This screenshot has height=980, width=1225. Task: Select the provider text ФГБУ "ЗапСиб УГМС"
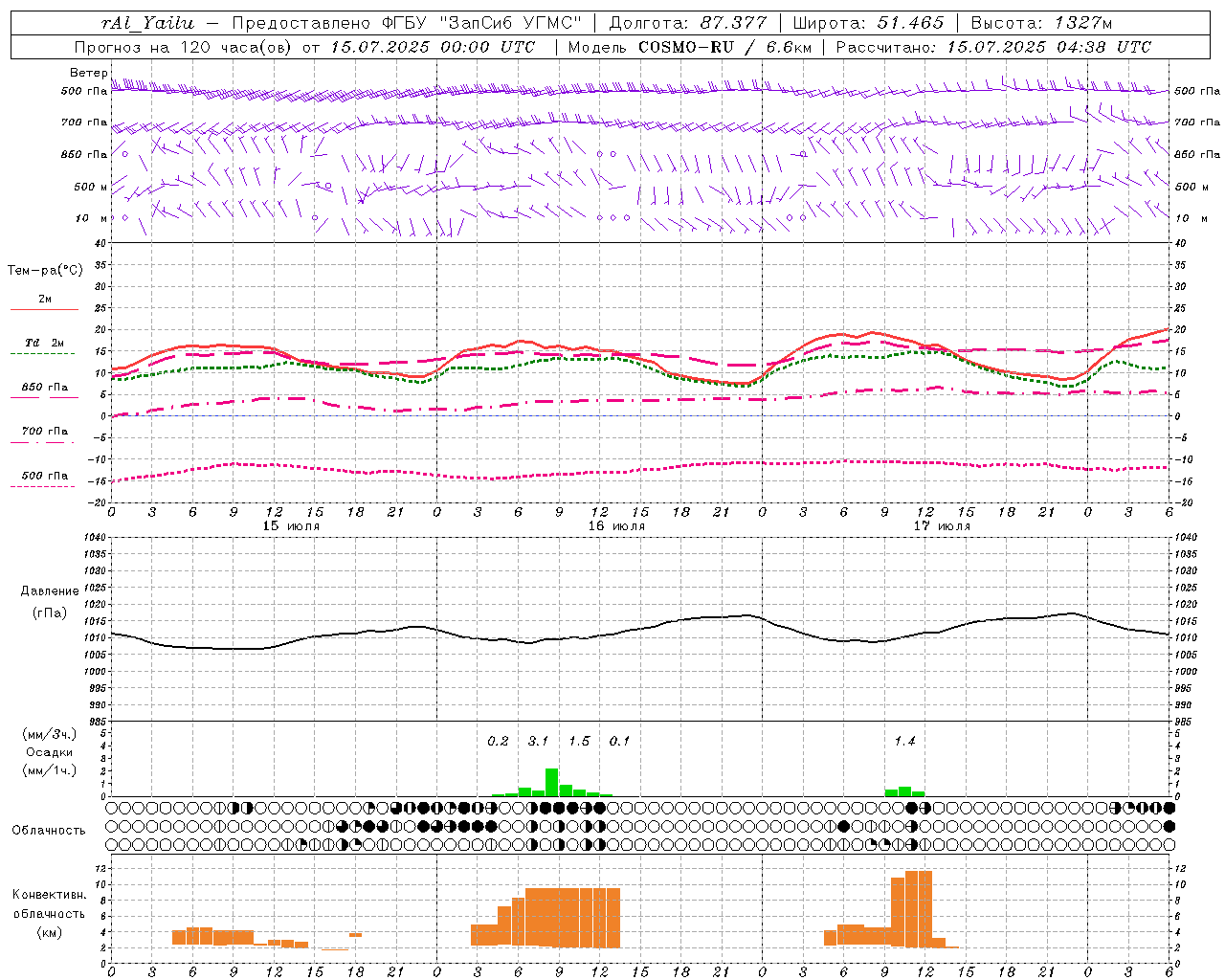(x=481, y=23)
